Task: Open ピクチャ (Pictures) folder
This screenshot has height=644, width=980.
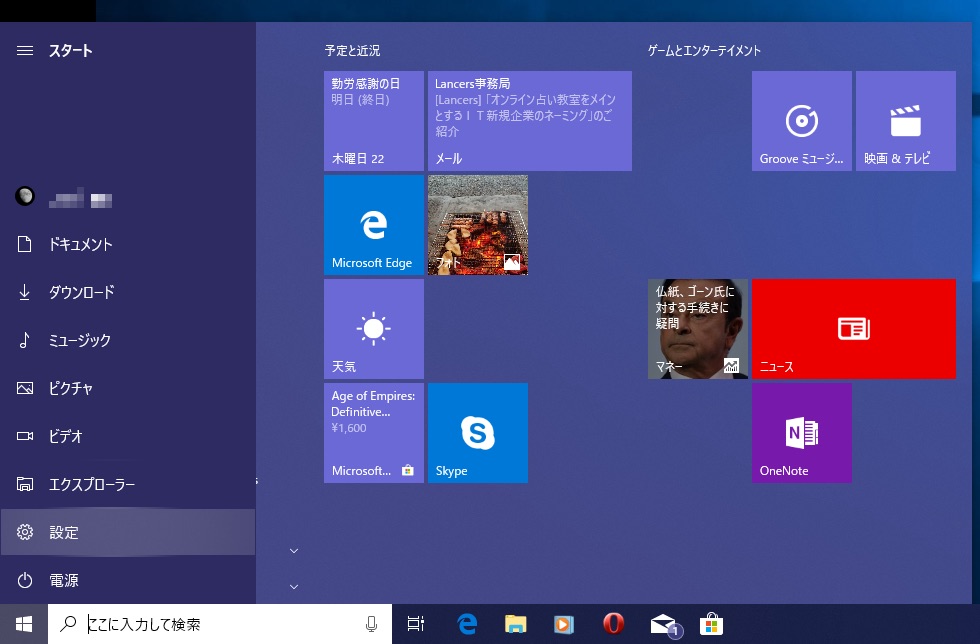Action: pos(128,388)
